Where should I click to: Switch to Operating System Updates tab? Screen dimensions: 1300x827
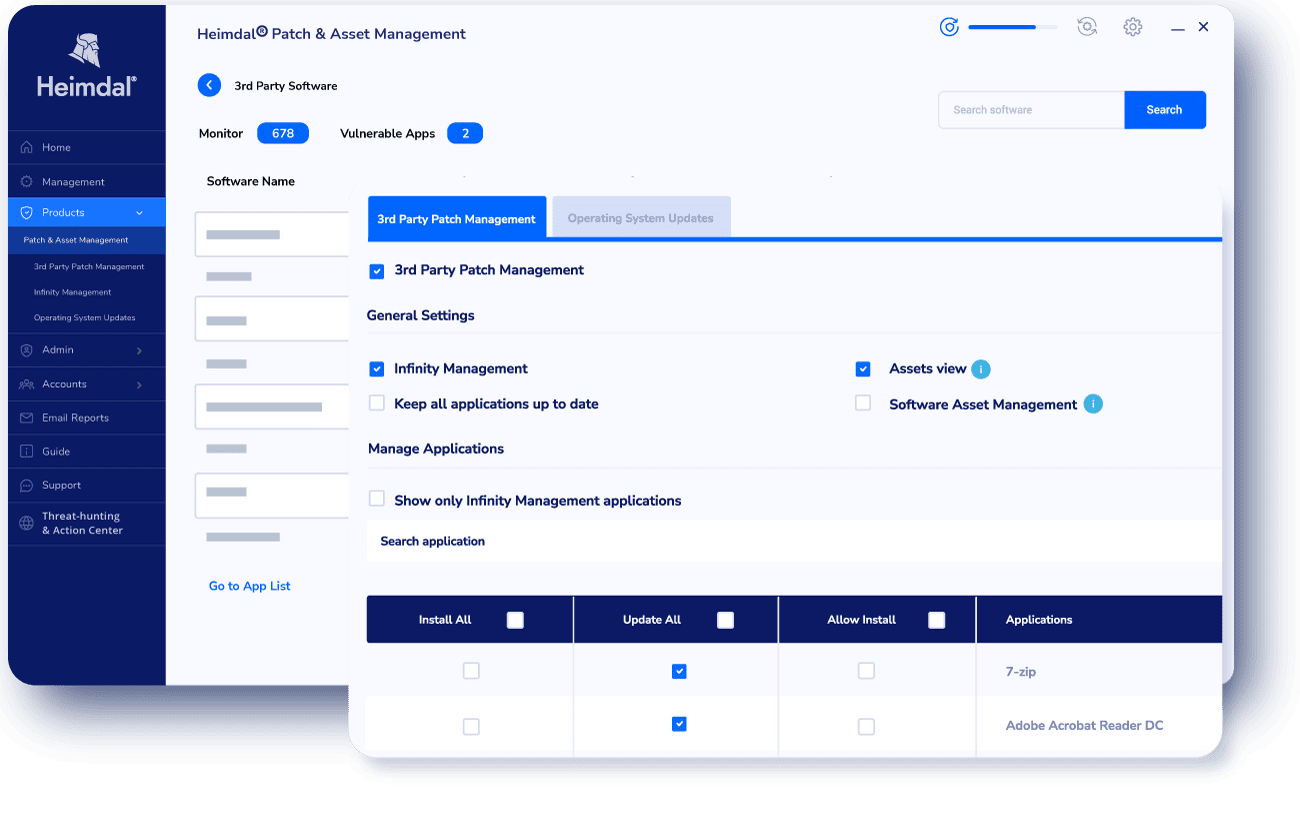click(x=640, y=218)
